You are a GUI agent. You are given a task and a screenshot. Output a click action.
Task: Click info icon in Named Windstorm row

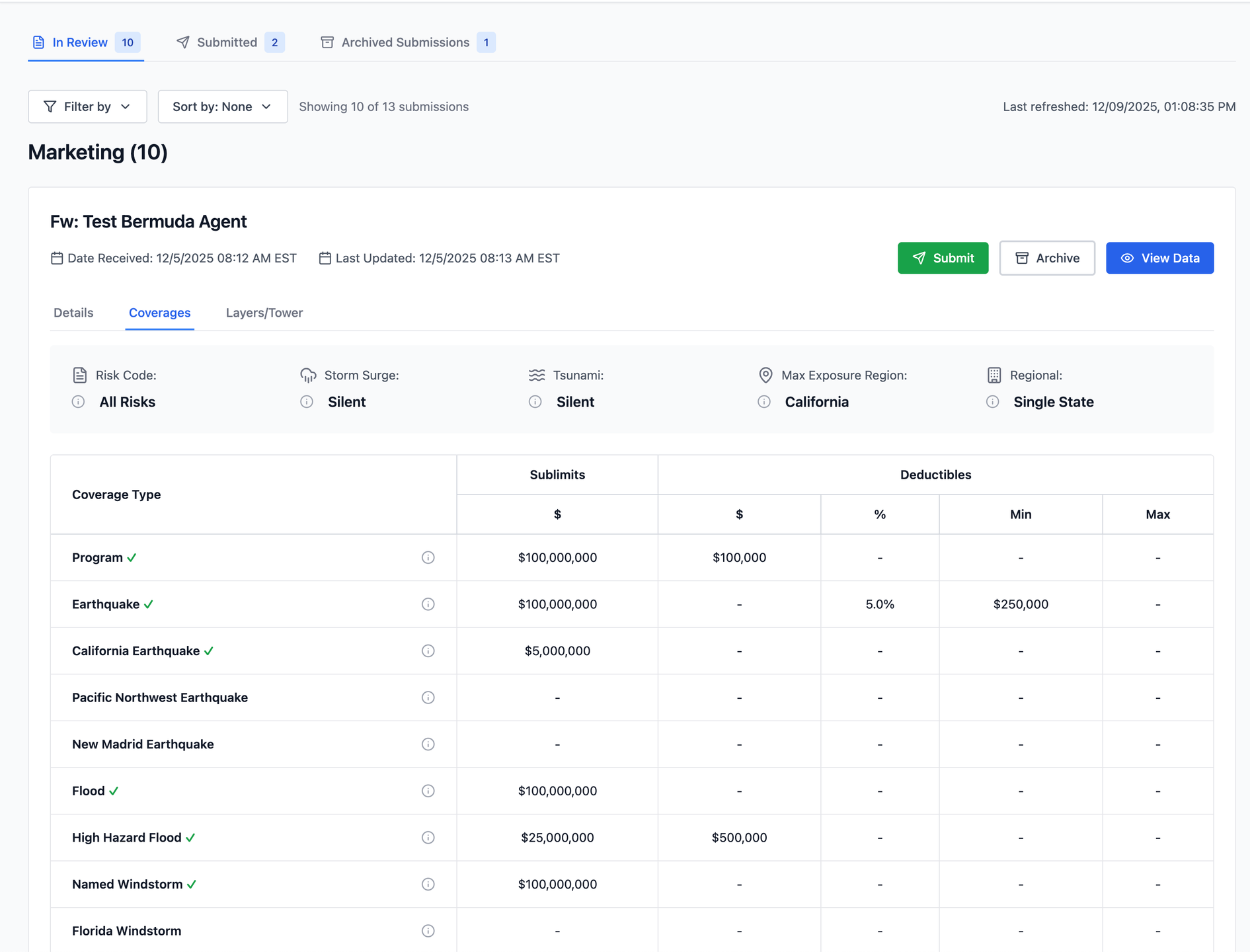tap(428, 885)
